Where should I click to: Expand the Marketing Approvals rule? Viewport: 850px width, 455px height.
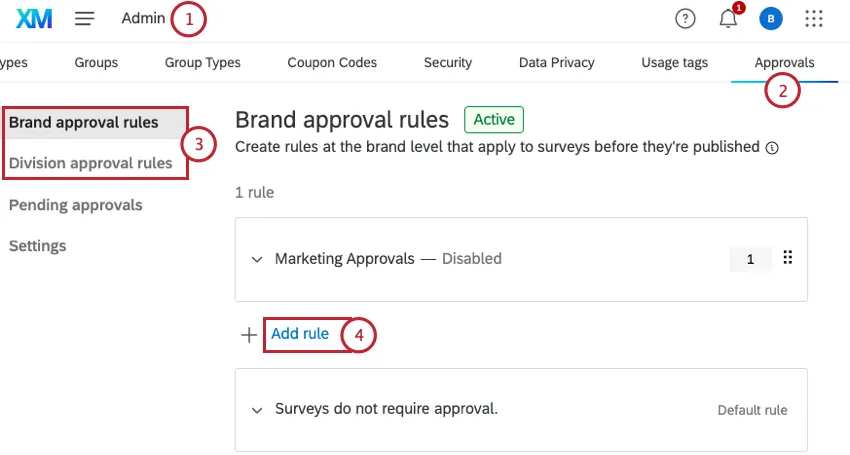(x=257, y=259)
